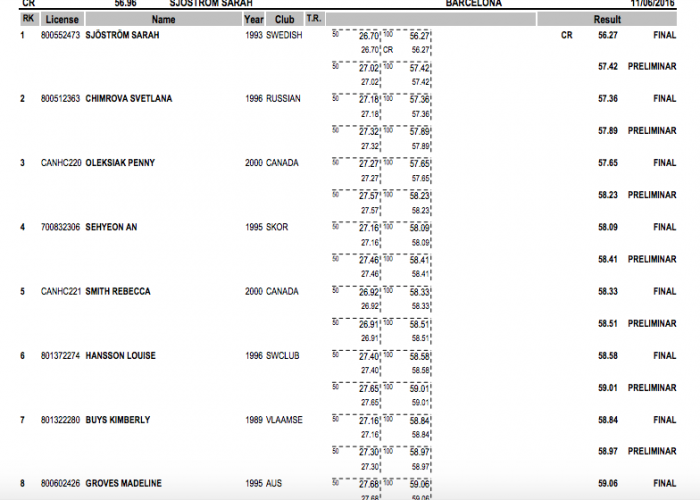Click PRELIMINAR label beside result 58.23
This screenshot has height=500, width=700.
coord(652,195)
